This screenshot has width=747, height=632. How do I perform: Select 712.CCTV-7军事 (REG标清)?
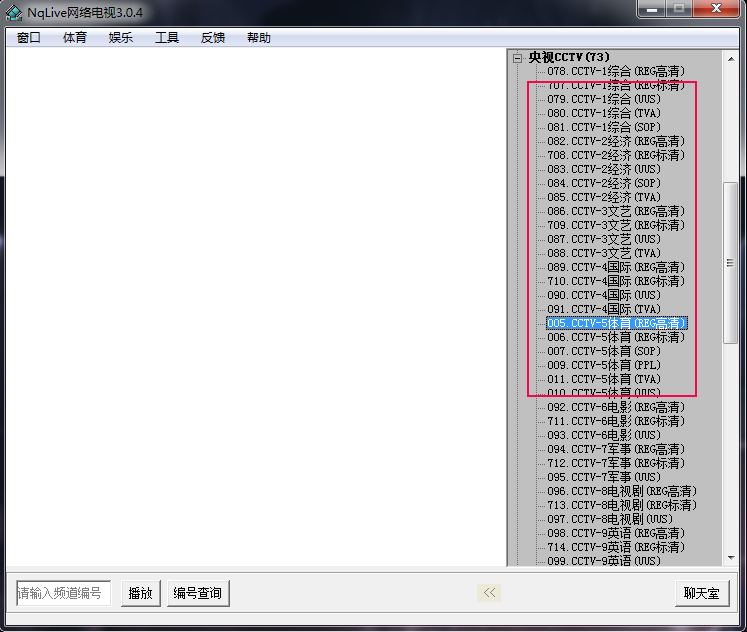616,463
